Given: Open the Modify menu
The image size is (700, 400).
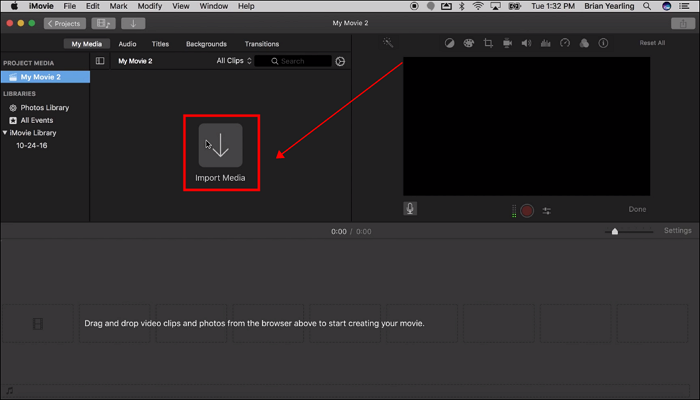Looking at the screenshot, I should [x=149, y=6].
